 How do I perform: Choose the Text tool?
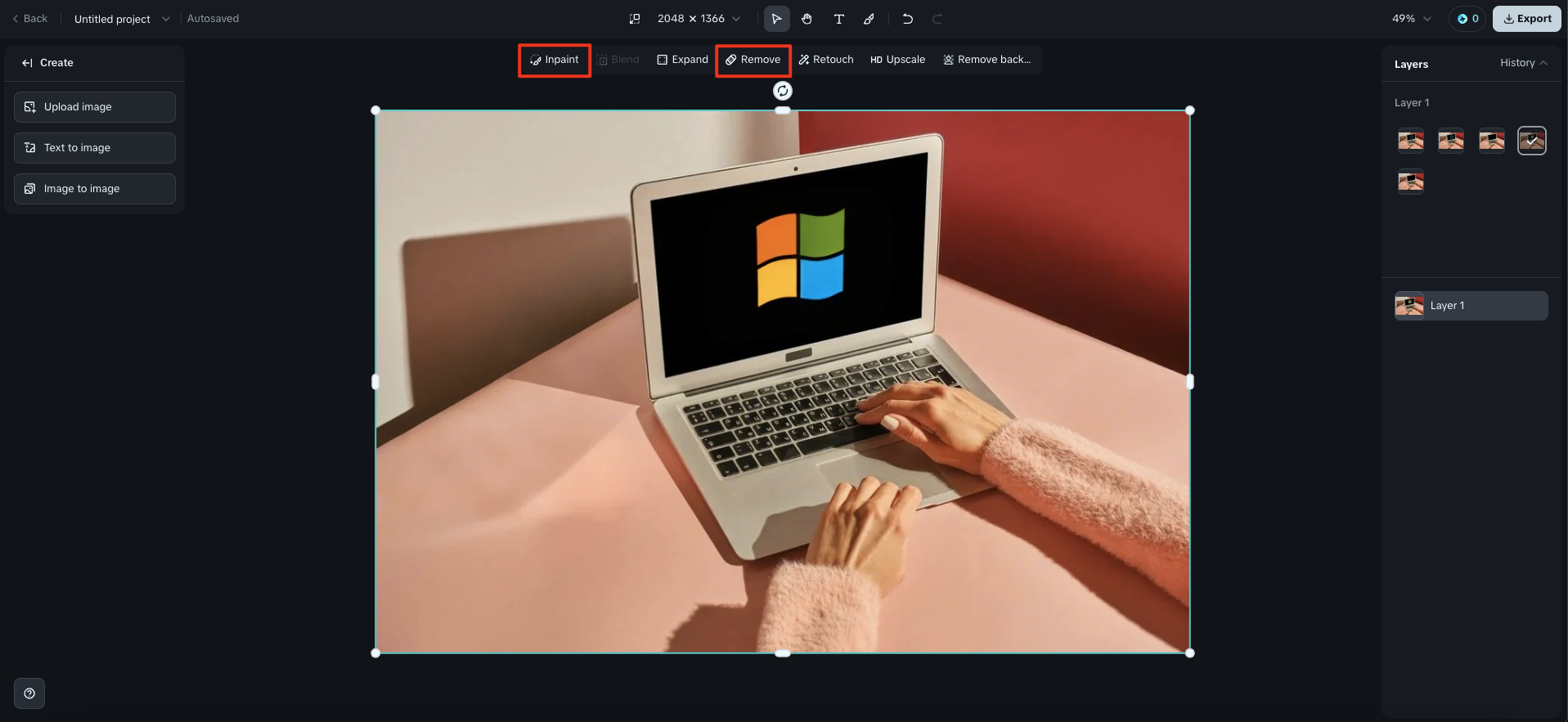click(x=838, y=19)
